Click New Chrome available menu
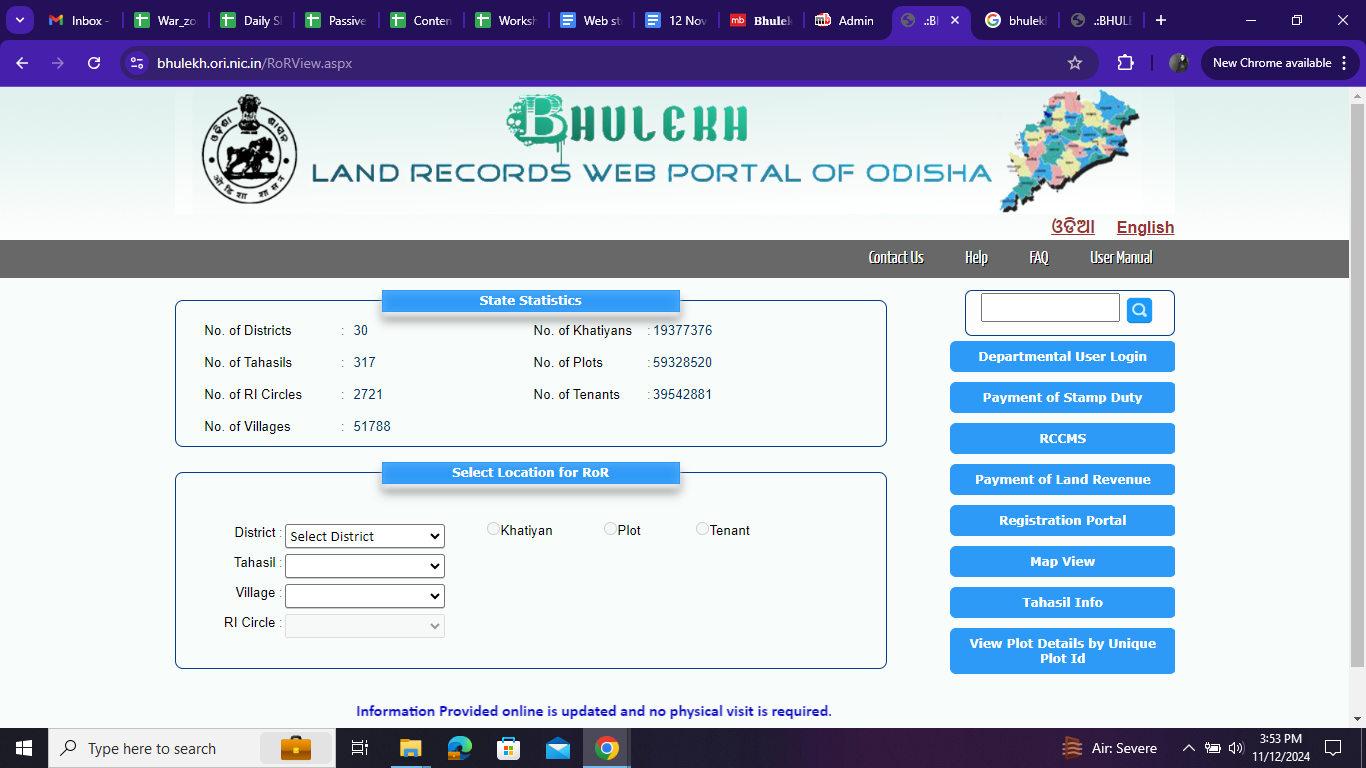Image resolution: width=1366 pixels, height=768 pixels. (1280, 63)
